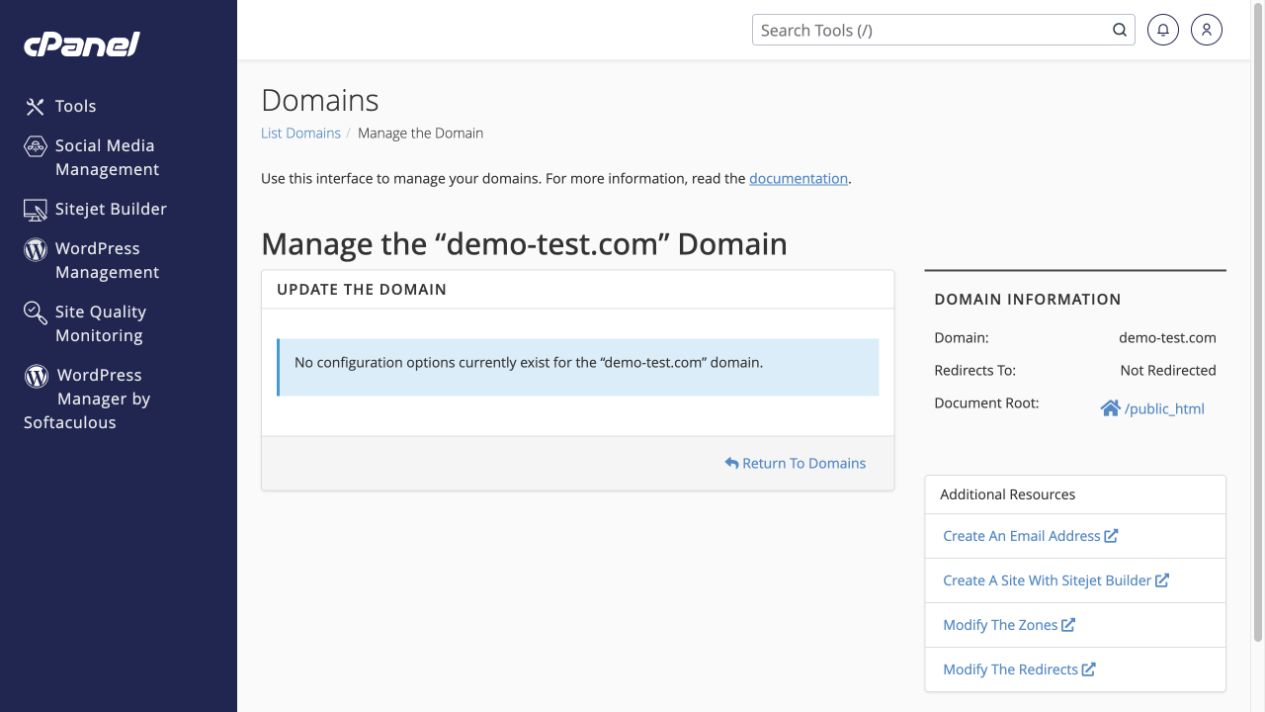Click Create An Email Address link
The image size is (1265, 712).
[1030, 536]
